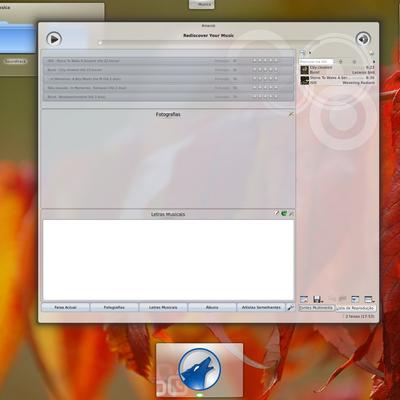The height and width of the screenshot is (400, 400).
Task: Open the search options arrow at the row end
Action: click(374, 62)
